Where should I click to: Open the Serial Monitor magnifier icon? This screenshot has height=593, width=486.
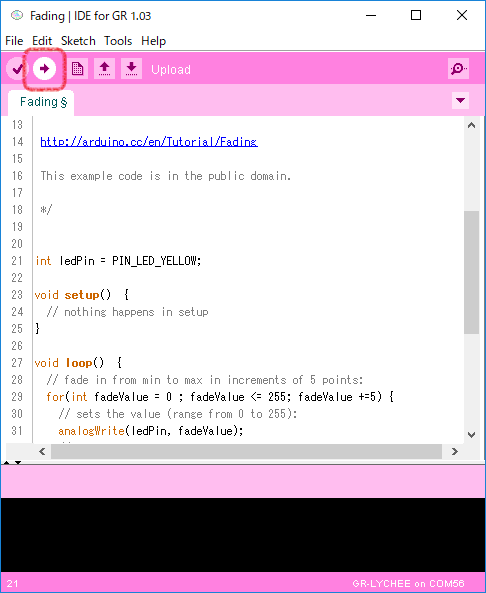pyautogui.click(x=458, y=69)
